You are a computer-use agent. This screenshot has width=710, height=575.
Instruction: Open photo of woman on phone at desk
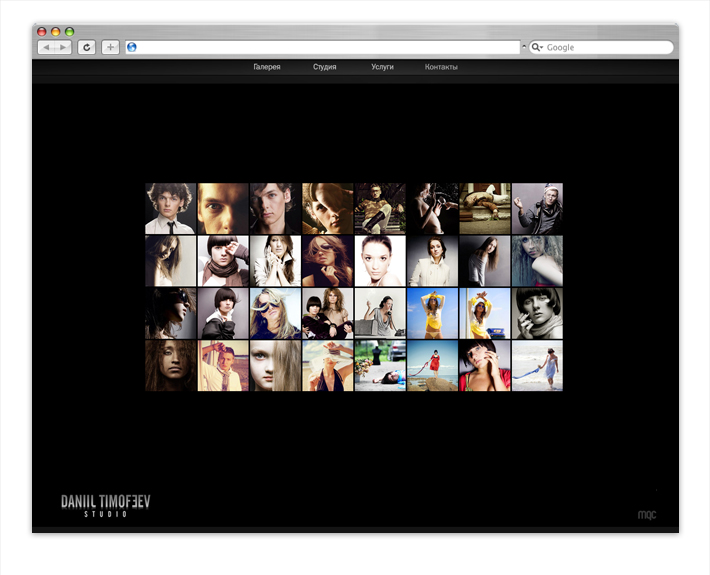380,313
